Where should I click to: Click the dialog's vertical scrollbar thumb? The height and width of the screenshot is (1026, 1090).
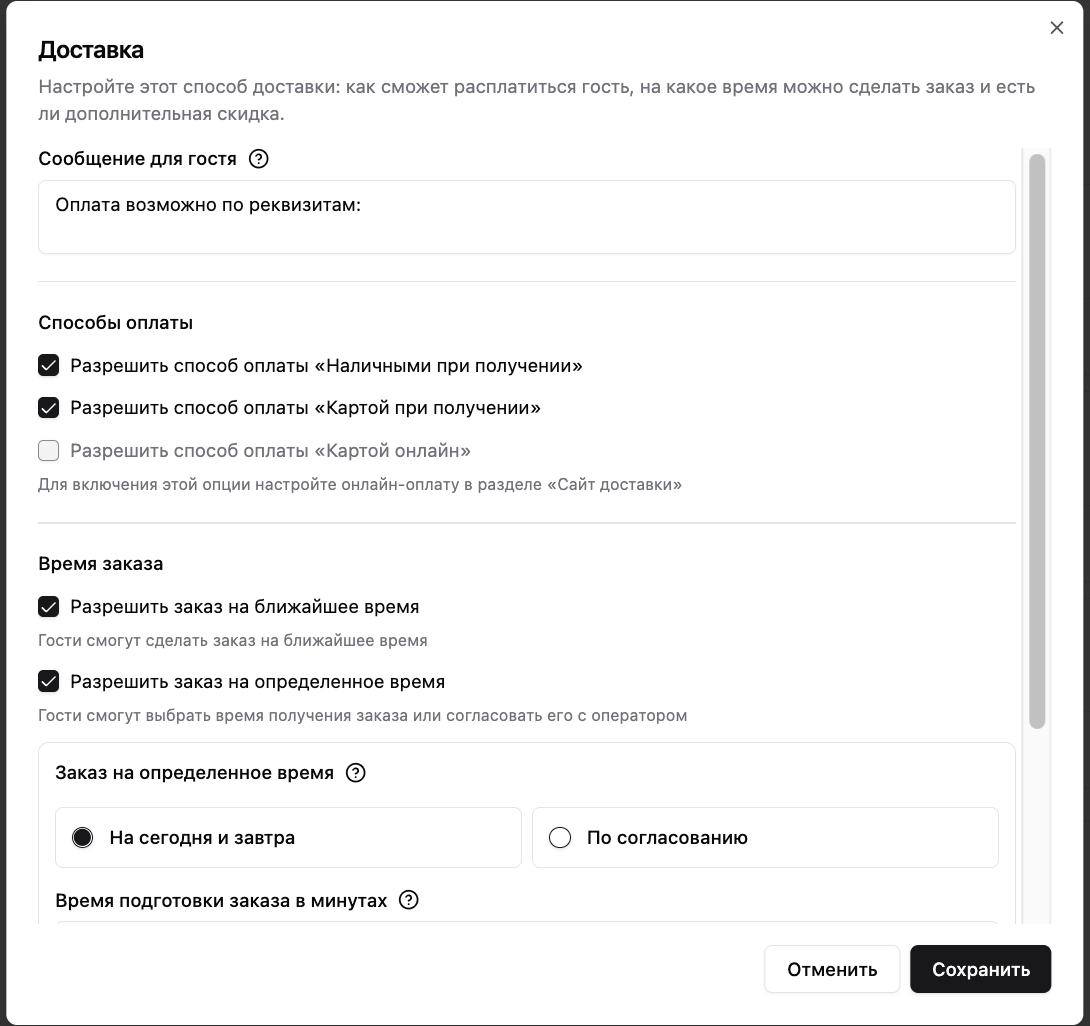1037,441
